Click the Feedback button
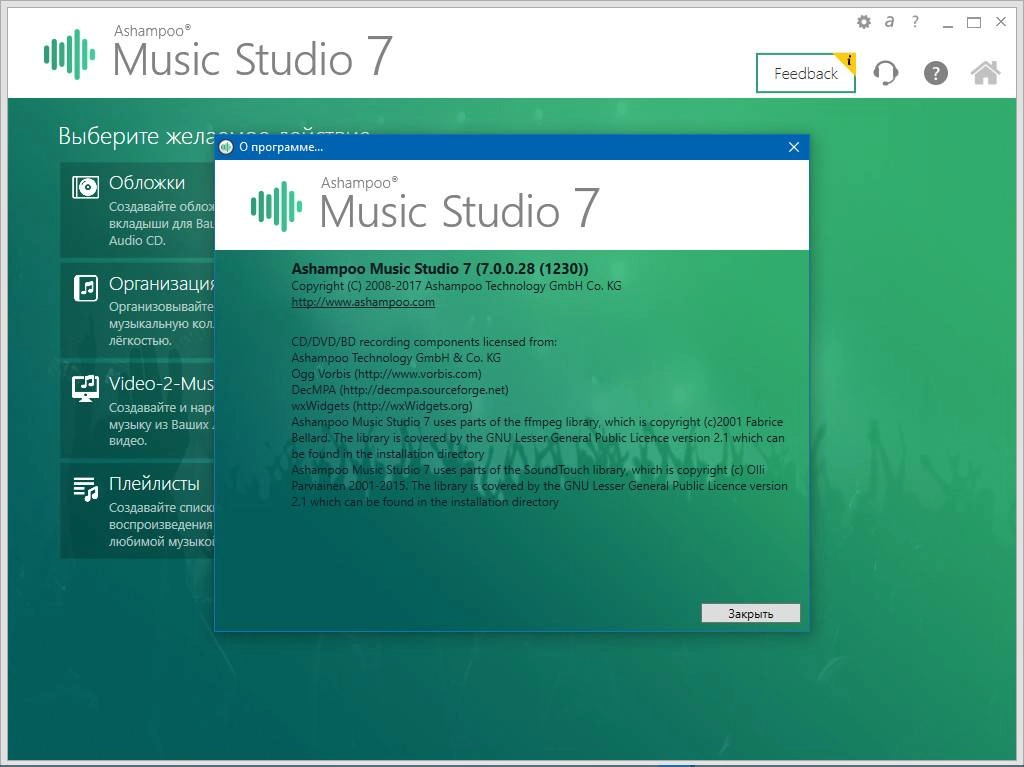 pyautogui.click(x=806, y=73)
